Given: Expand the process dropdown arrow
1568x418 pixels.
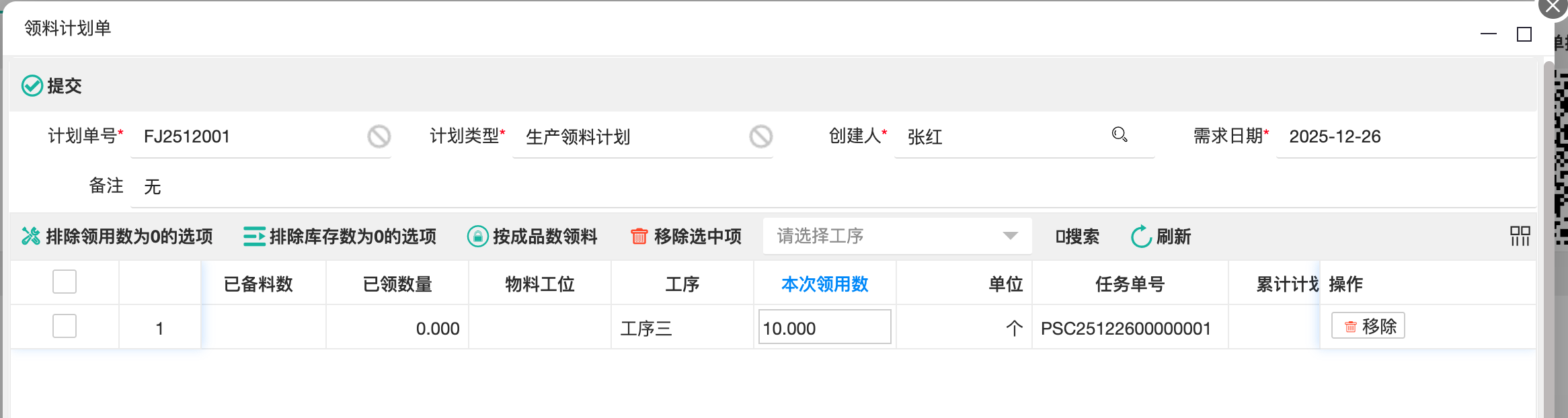Looking at the screenshot, I should [x=1010, y=236].
